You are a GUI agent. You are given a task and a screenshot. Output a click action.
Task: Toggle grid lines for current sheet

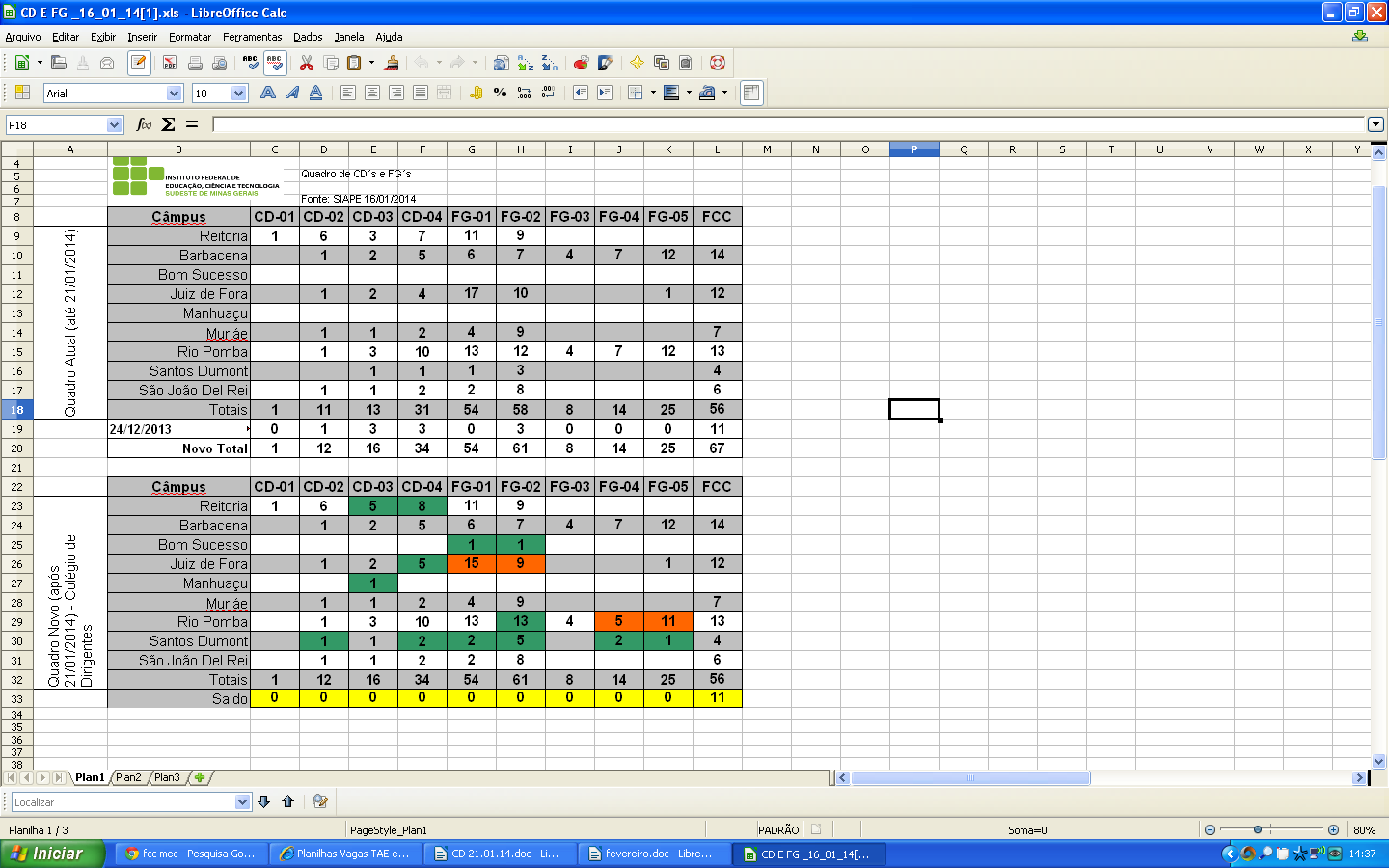[x=751, y=93]
